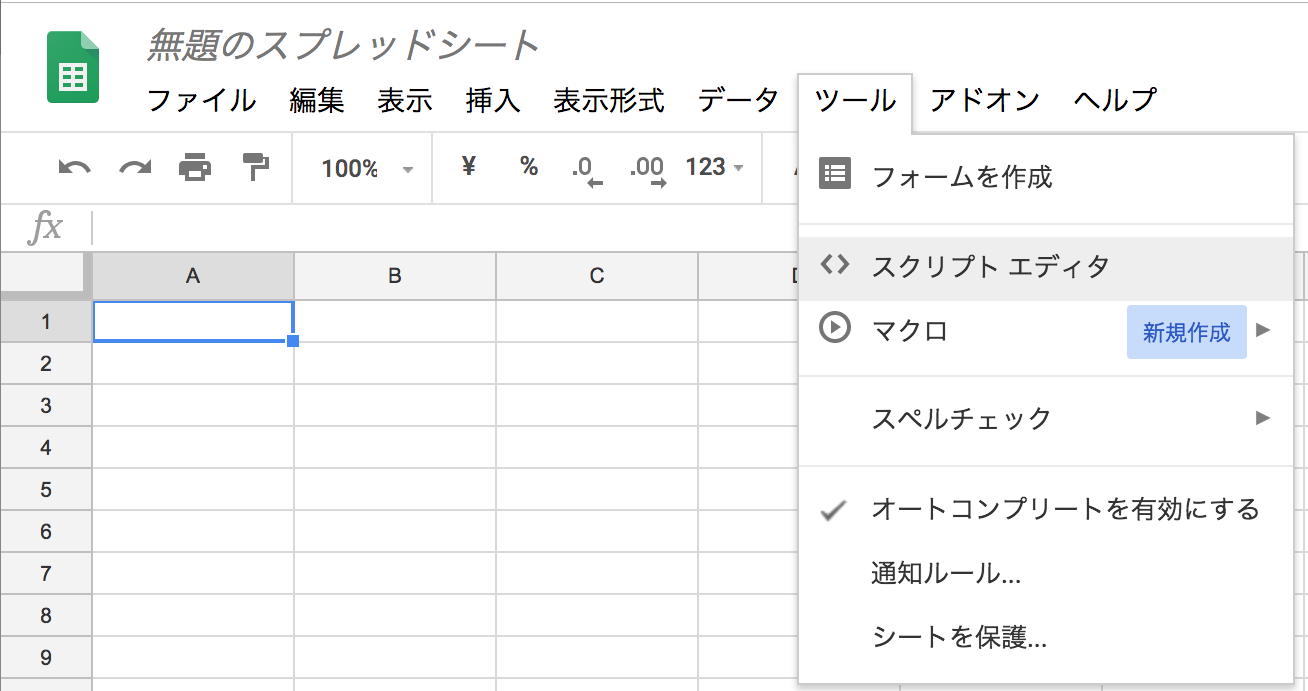Open the ファイル menu
Viewport: 1308px width, 691px height.
click(201, 100)
